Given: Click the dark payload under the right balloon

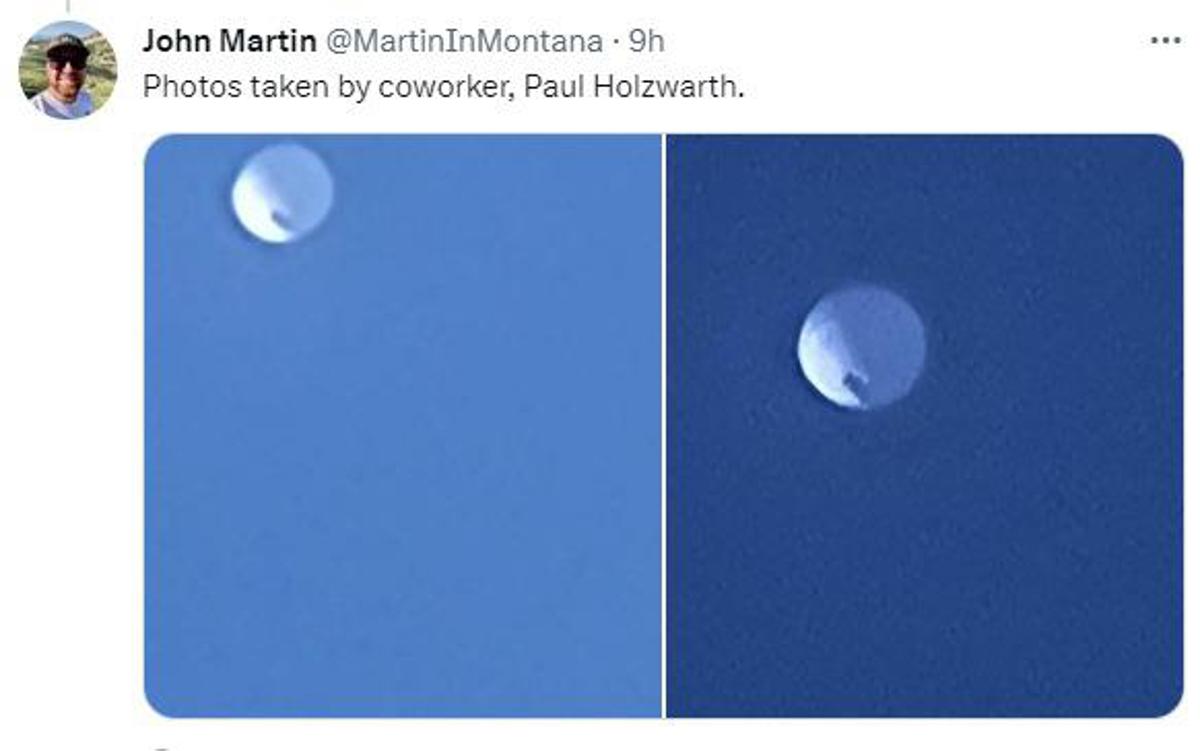Looking at the screenshot, I should pos(856,385).
